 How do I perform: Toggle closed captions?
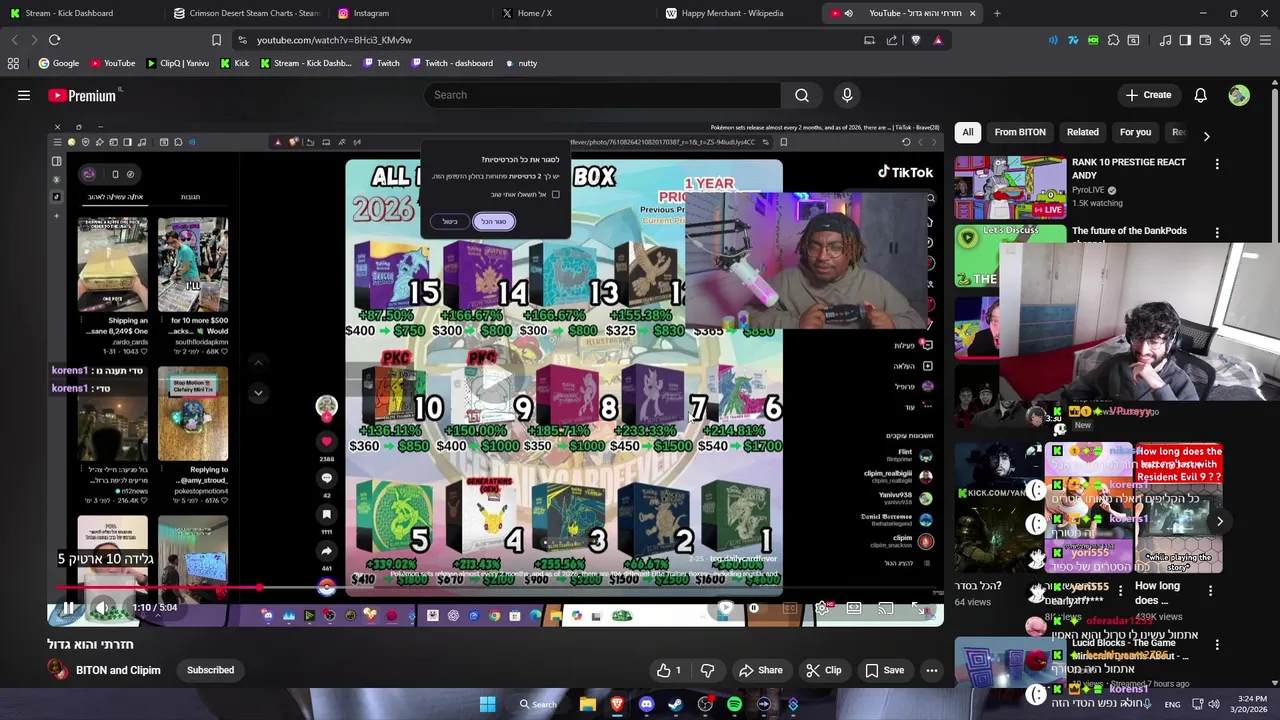[x=790, y=608]
